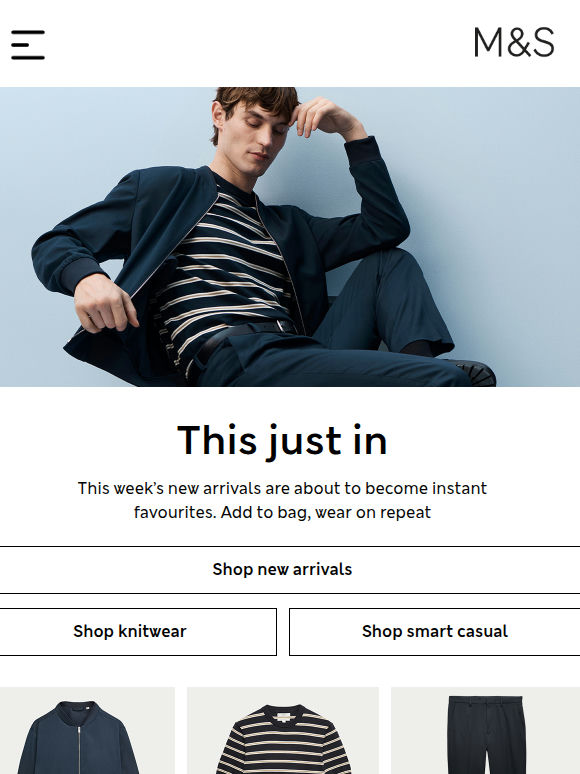580x774 pixels.
Task: Open the navy trousers product thumbnail
Action: tap(486, 731)
